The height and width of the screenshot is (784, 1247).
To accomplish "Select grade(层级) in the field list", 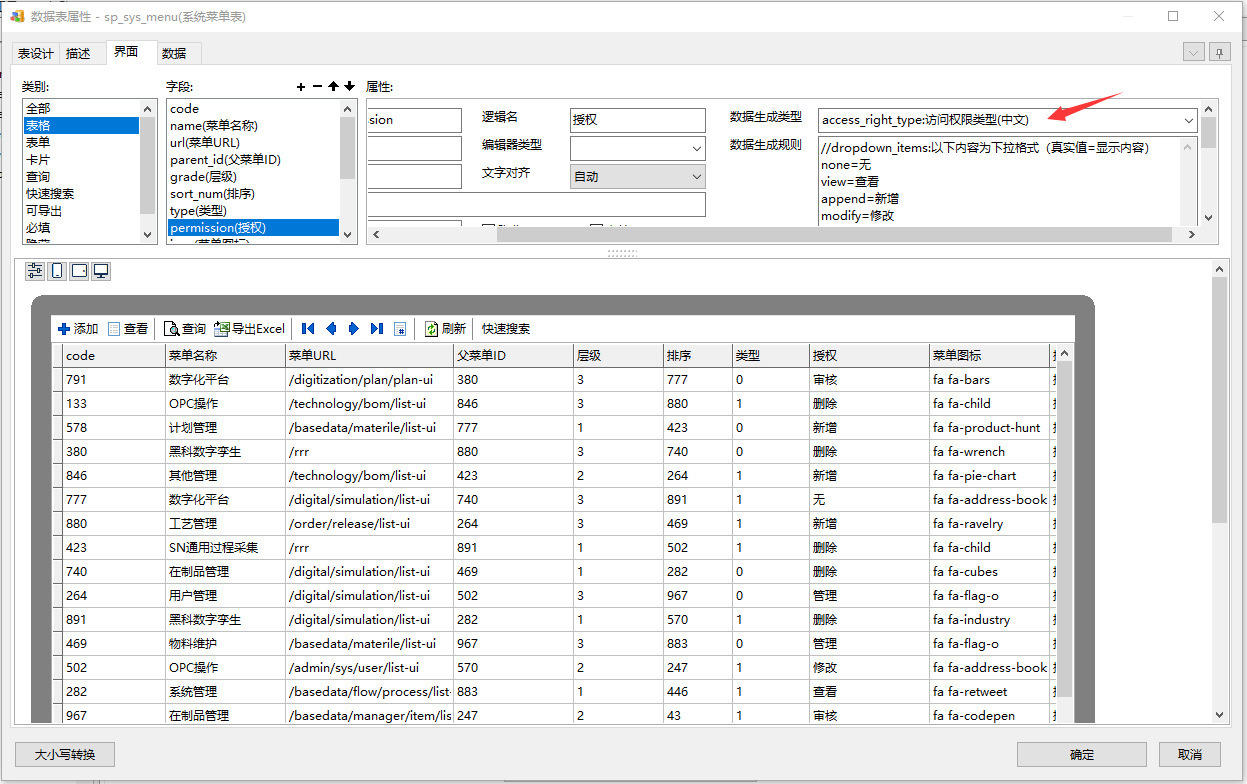I will click(253, 176).
